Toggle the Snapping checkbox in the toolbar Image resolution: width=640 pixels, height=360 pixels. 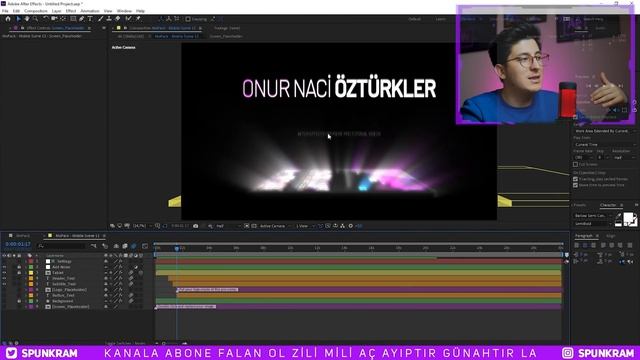pyautogui.click(x=188, y=19)
